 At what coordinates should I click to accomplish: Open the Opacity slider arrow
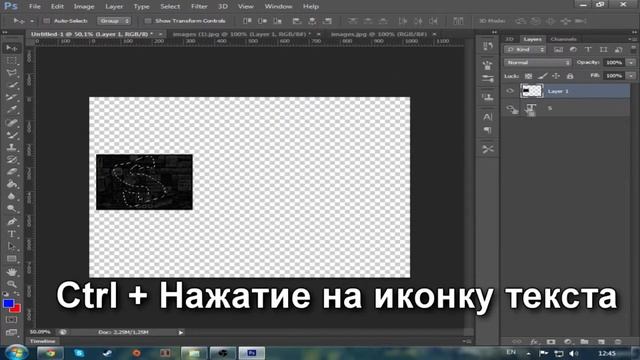(x=631, y=63)
